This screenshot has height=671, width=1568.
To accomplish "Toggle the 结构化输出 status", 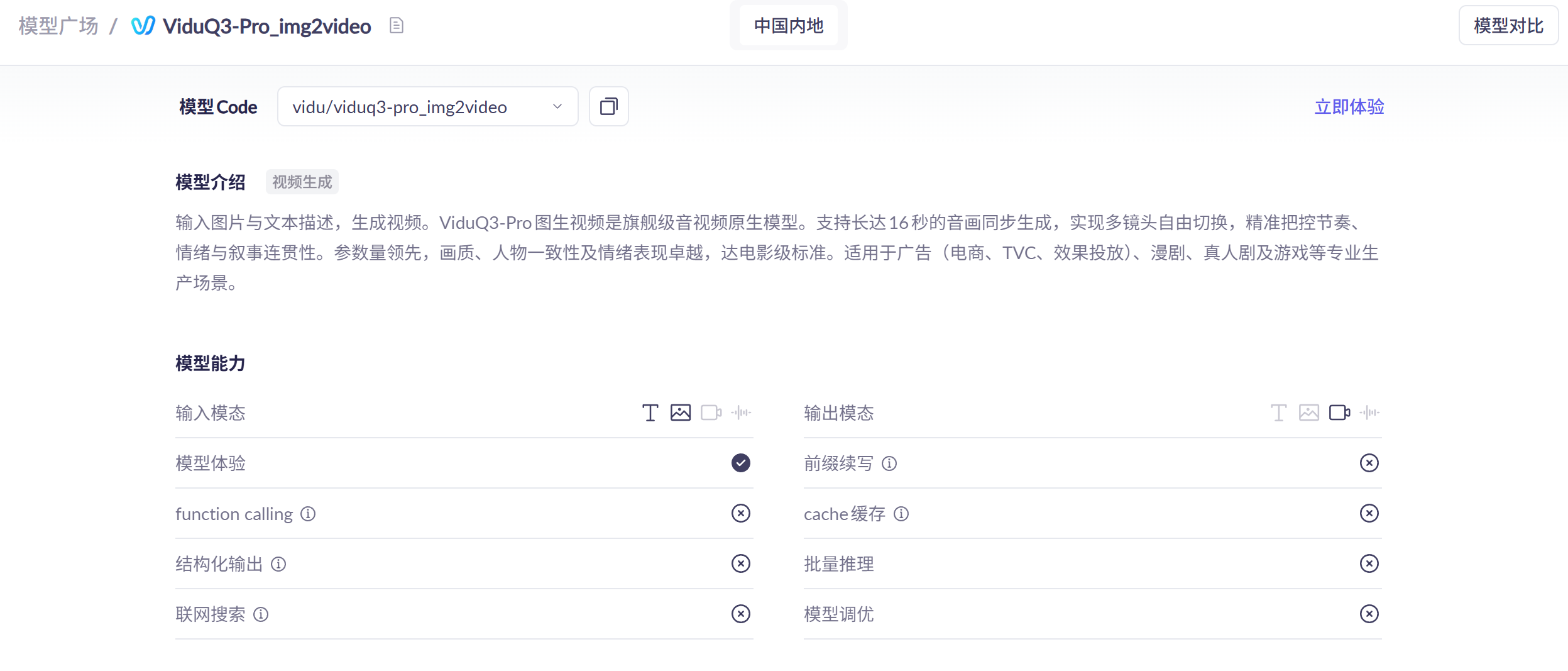I will tap(741, 563).
